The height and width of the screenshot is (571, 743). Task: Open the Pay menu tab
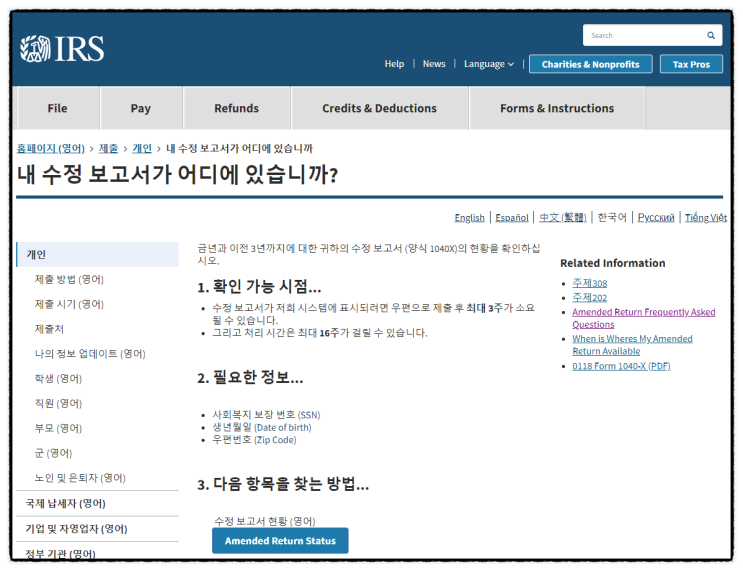click(141, 109)
